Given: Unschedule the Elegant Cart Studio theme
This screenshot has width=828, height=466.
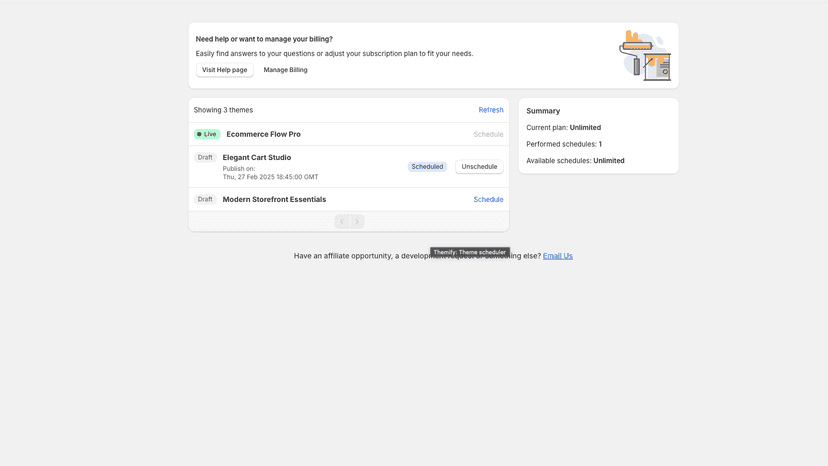Looking at the screenshot, I should [479, 166].
